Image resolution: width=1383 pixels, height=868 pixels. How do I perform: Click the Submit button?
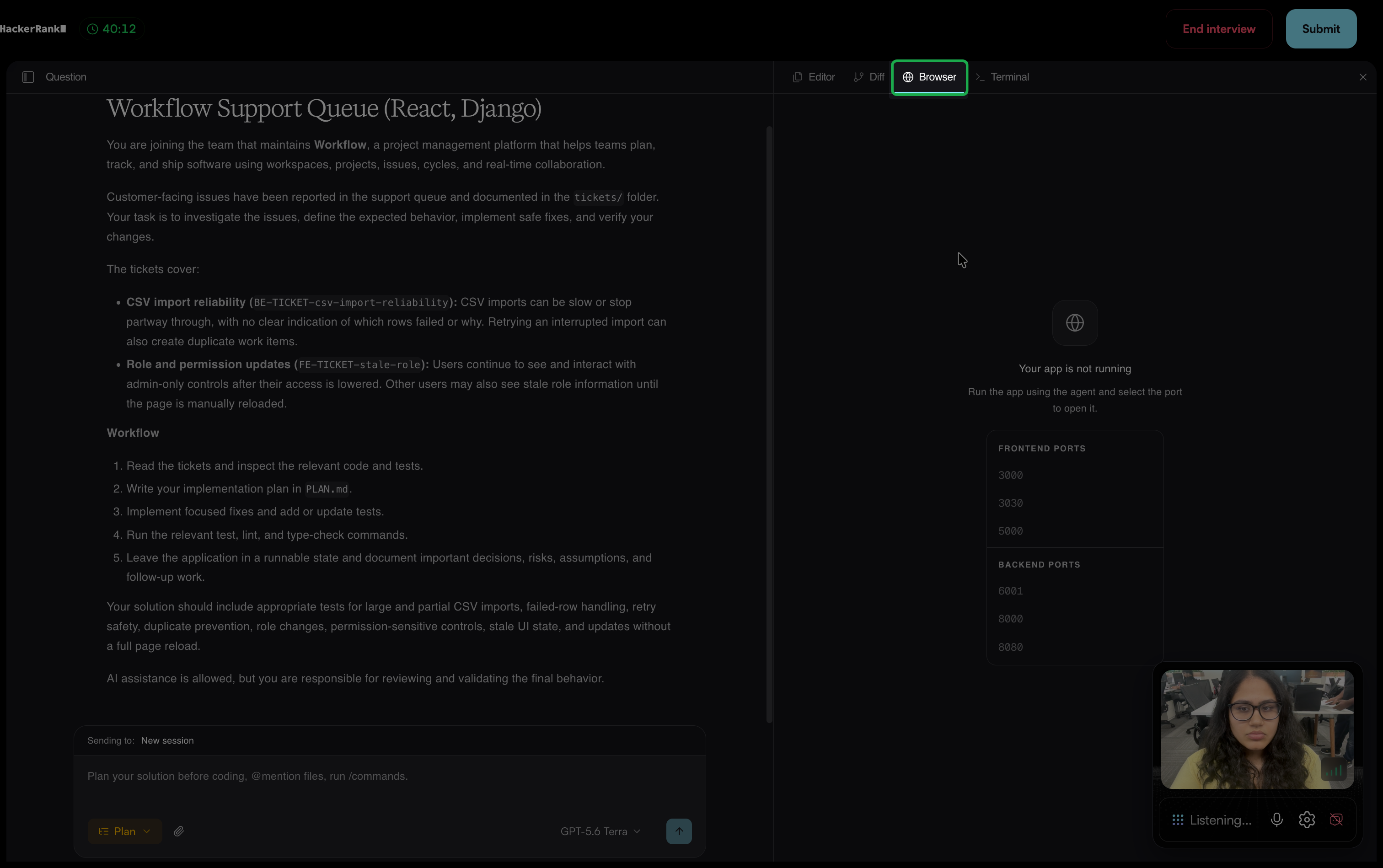pos(1321,29)
